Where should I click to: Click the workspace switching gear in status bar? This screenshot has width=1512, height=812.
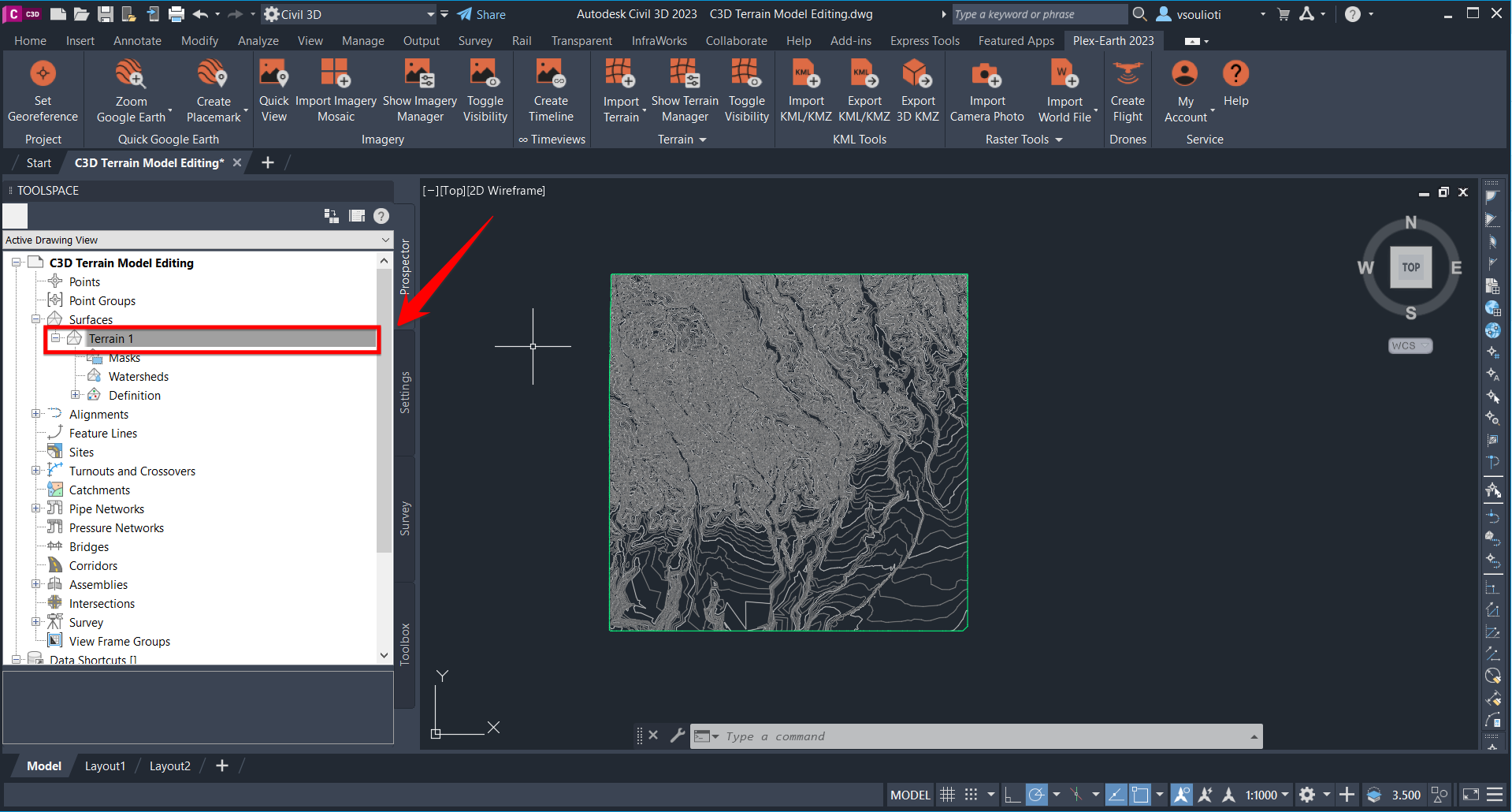[1307, 795]
